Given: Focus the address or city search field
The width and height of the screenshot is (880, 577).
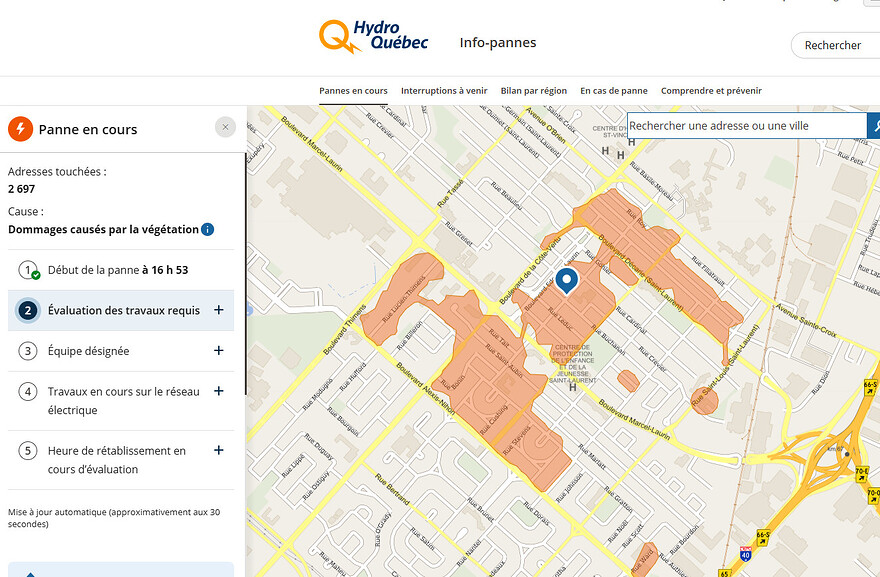Looking at the screenshot, I should tap(745, 126).
